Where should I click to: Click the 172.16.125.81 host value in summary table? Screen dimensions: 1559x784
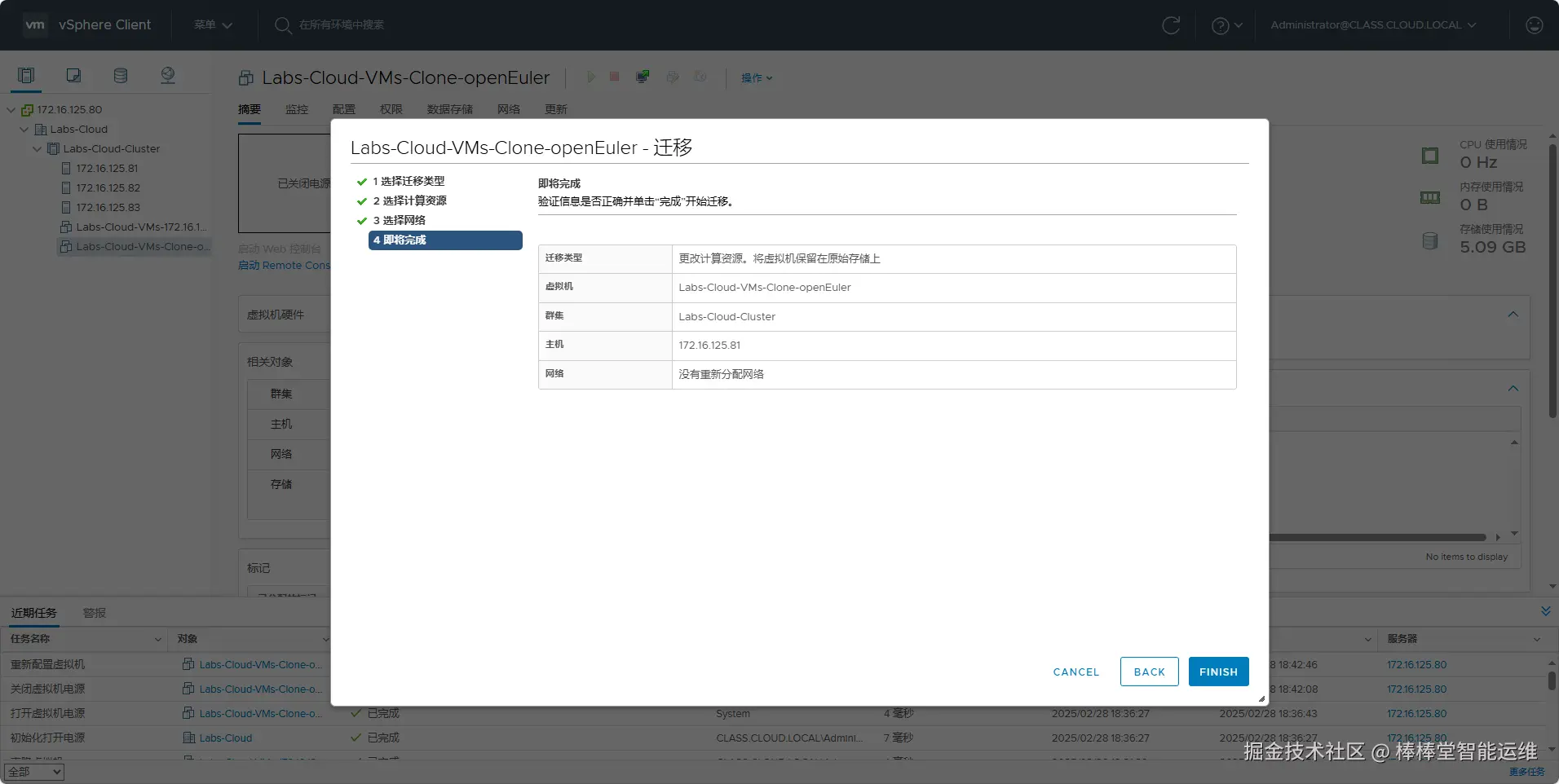coord(709,346)
